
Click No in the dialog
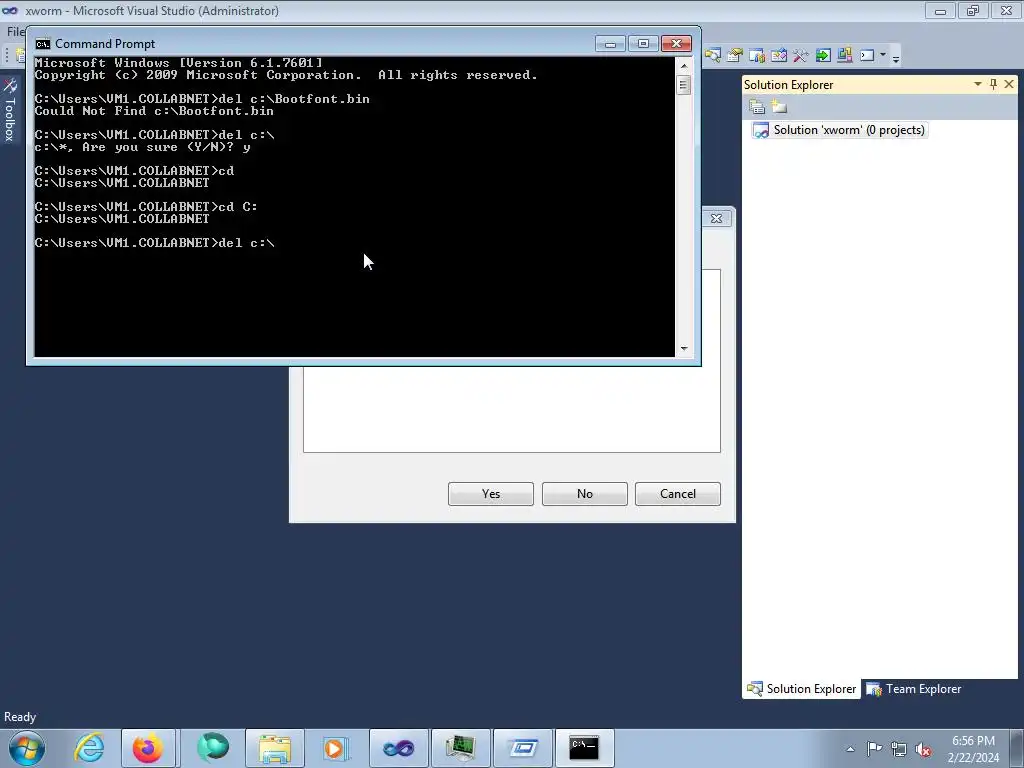click(x=584, y=494)
